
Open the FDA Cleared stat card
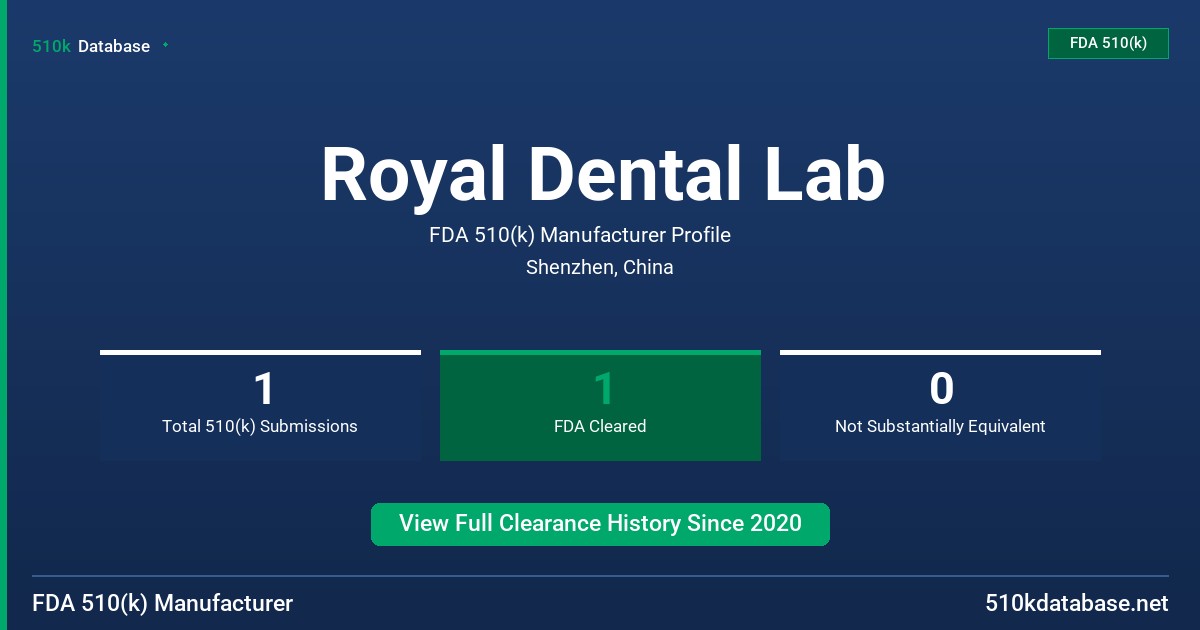pos(600,406)
